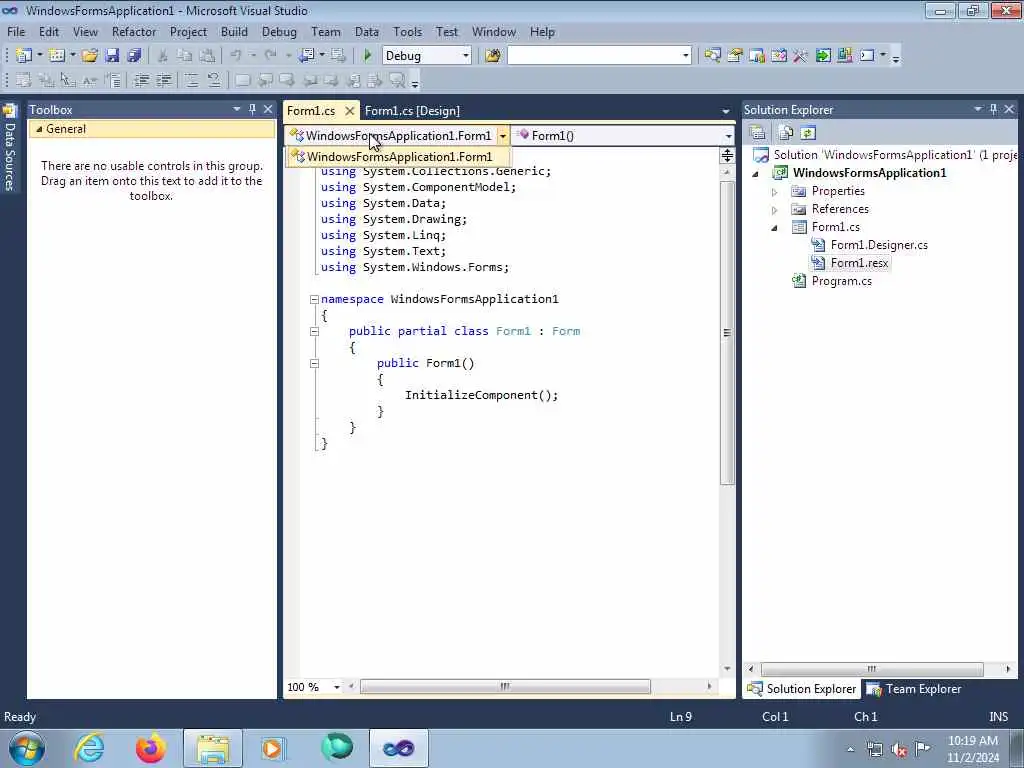Select Form1.resx in Solution Explorer

pos(859,263)
